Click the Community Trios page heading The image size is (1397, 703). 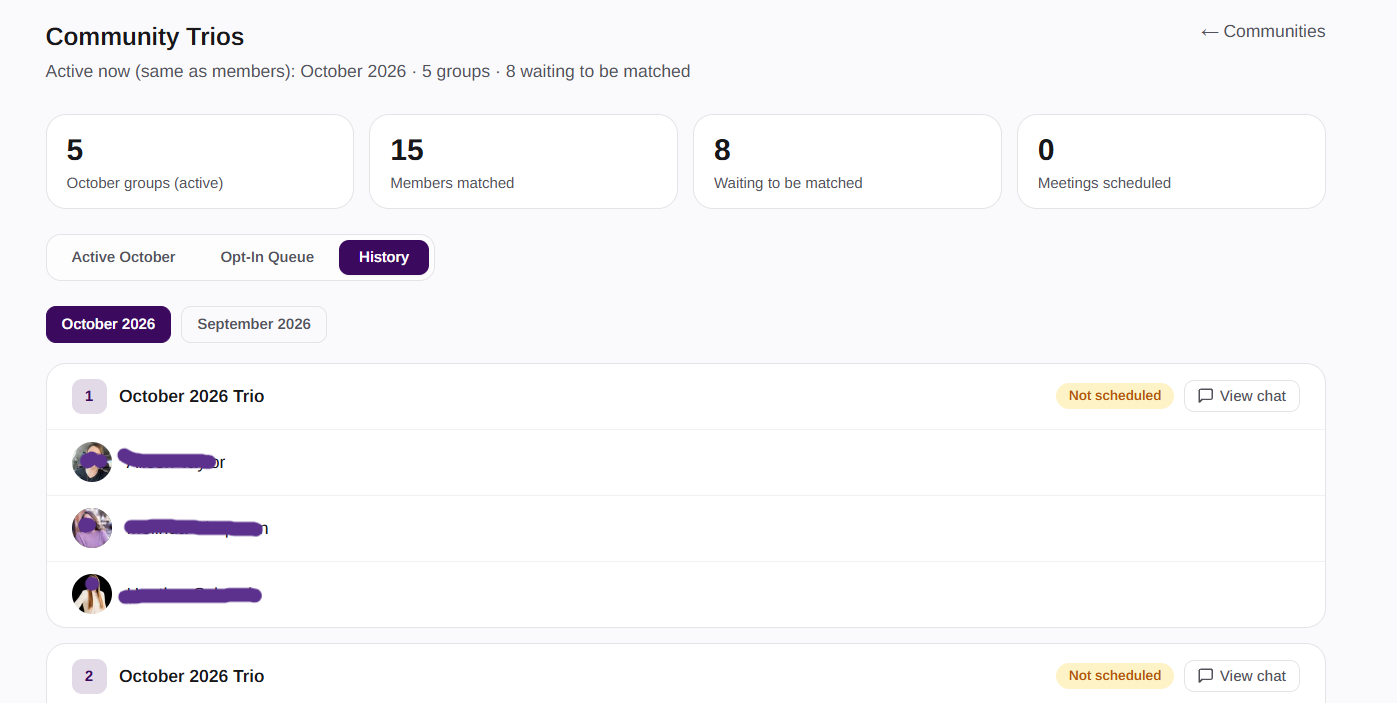(x=145, y=37)
